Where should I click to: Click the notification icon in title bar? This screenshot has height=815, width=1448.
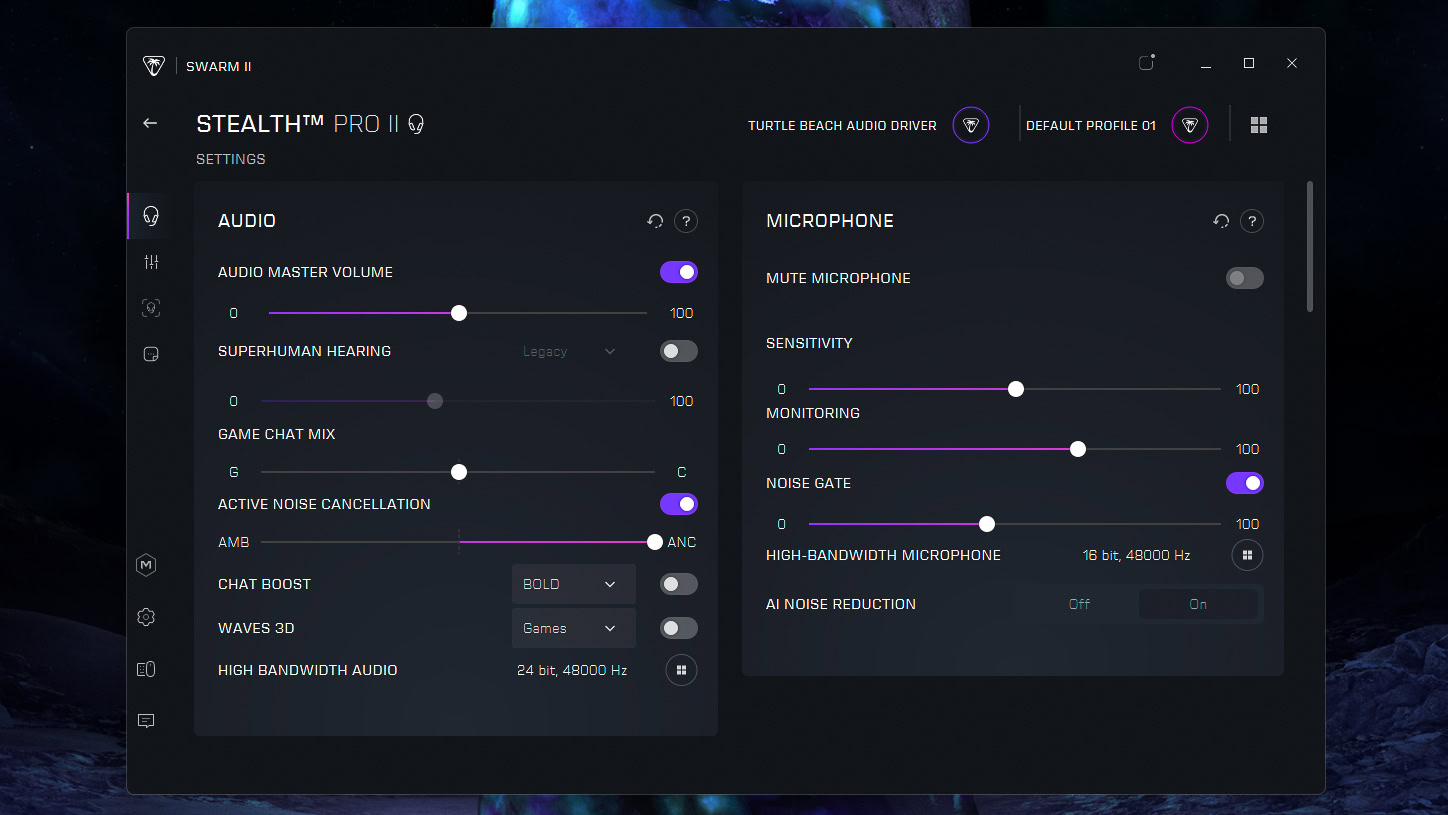[x=1147, y=63]
